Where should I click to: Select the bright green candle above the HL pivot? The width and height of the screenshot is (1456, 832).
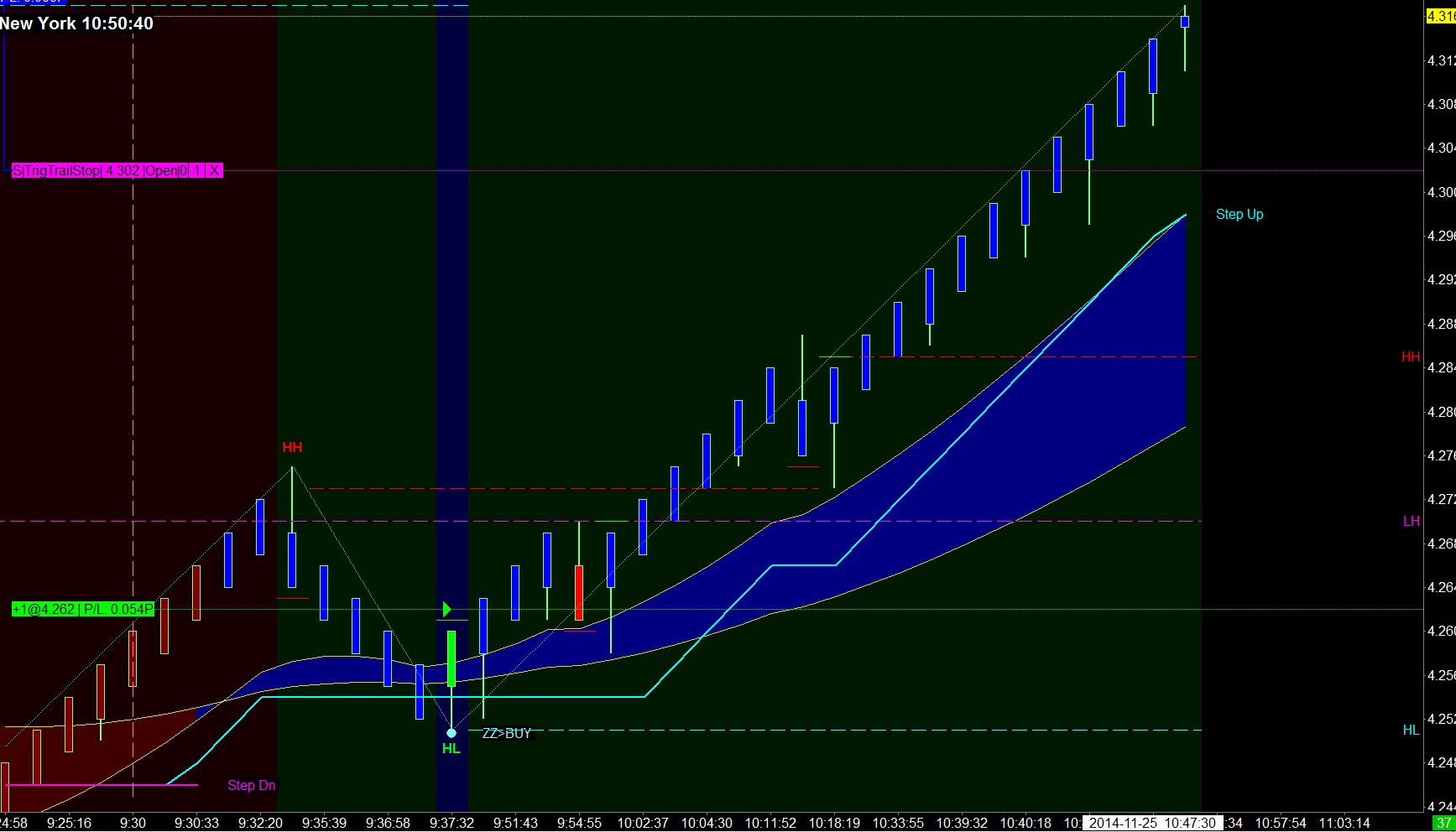coord(451,659)
